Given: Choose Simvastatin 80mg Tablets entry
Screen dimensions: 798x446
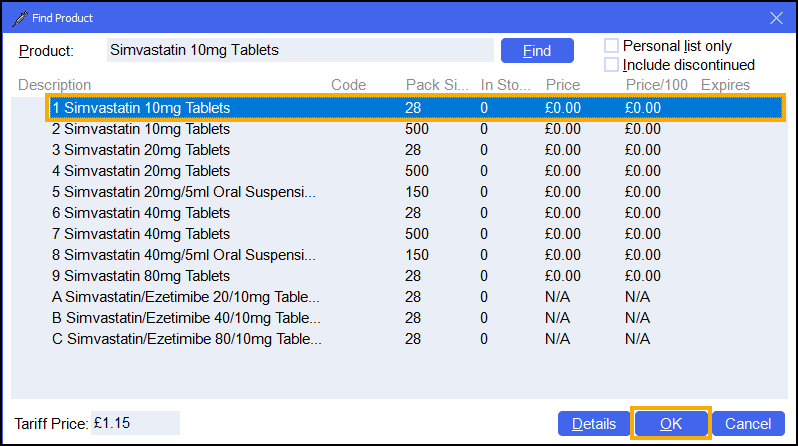Looking at the screenshot, I should [141, 276].
